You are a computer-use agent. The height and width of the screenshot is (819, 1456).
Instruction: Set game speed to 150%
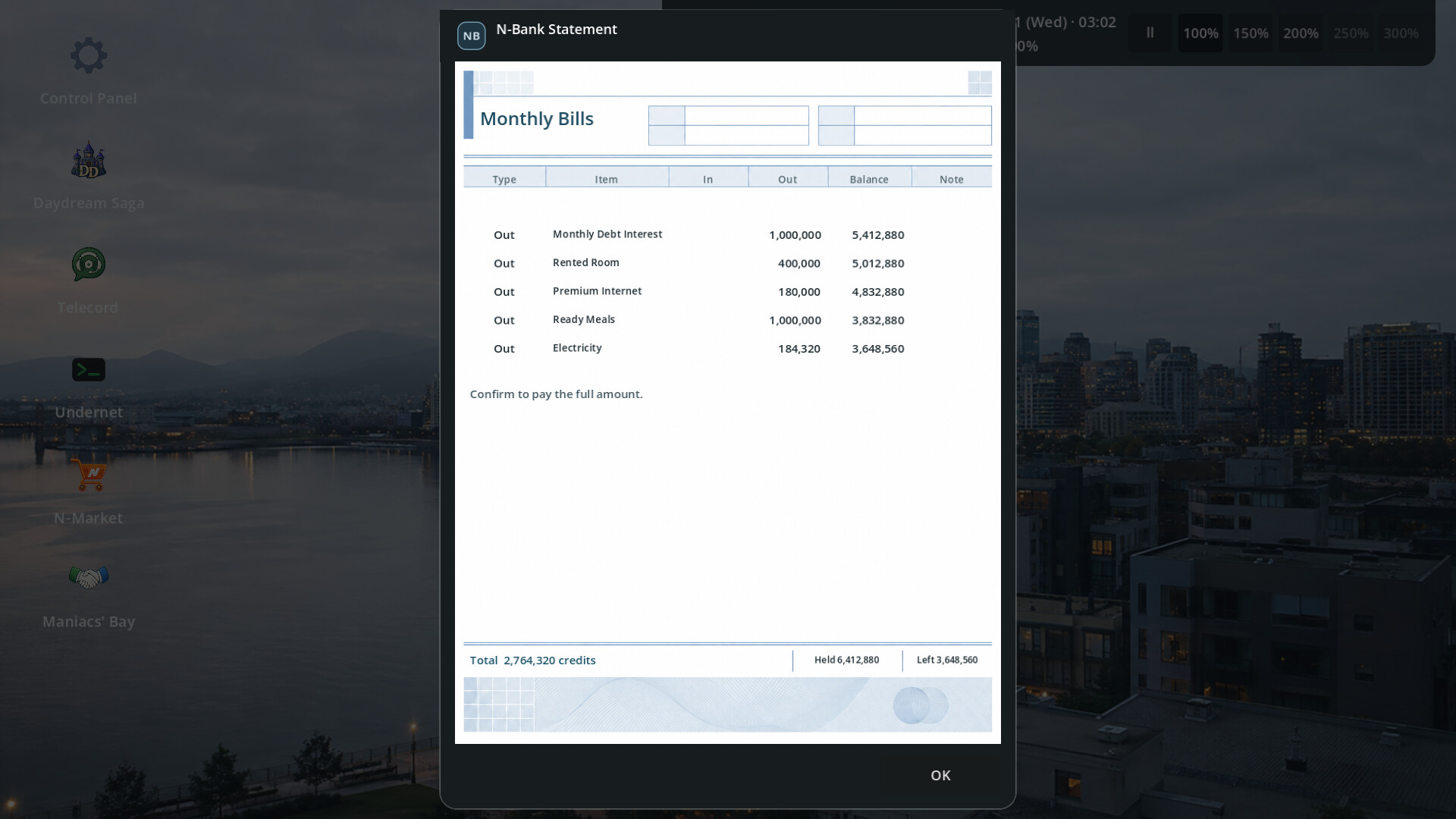point(1250,33)
